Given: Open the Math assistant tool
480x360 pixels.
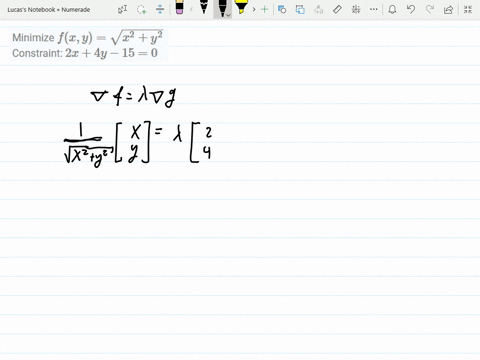Looking at the screenshot, I should (x=356, y=9).
